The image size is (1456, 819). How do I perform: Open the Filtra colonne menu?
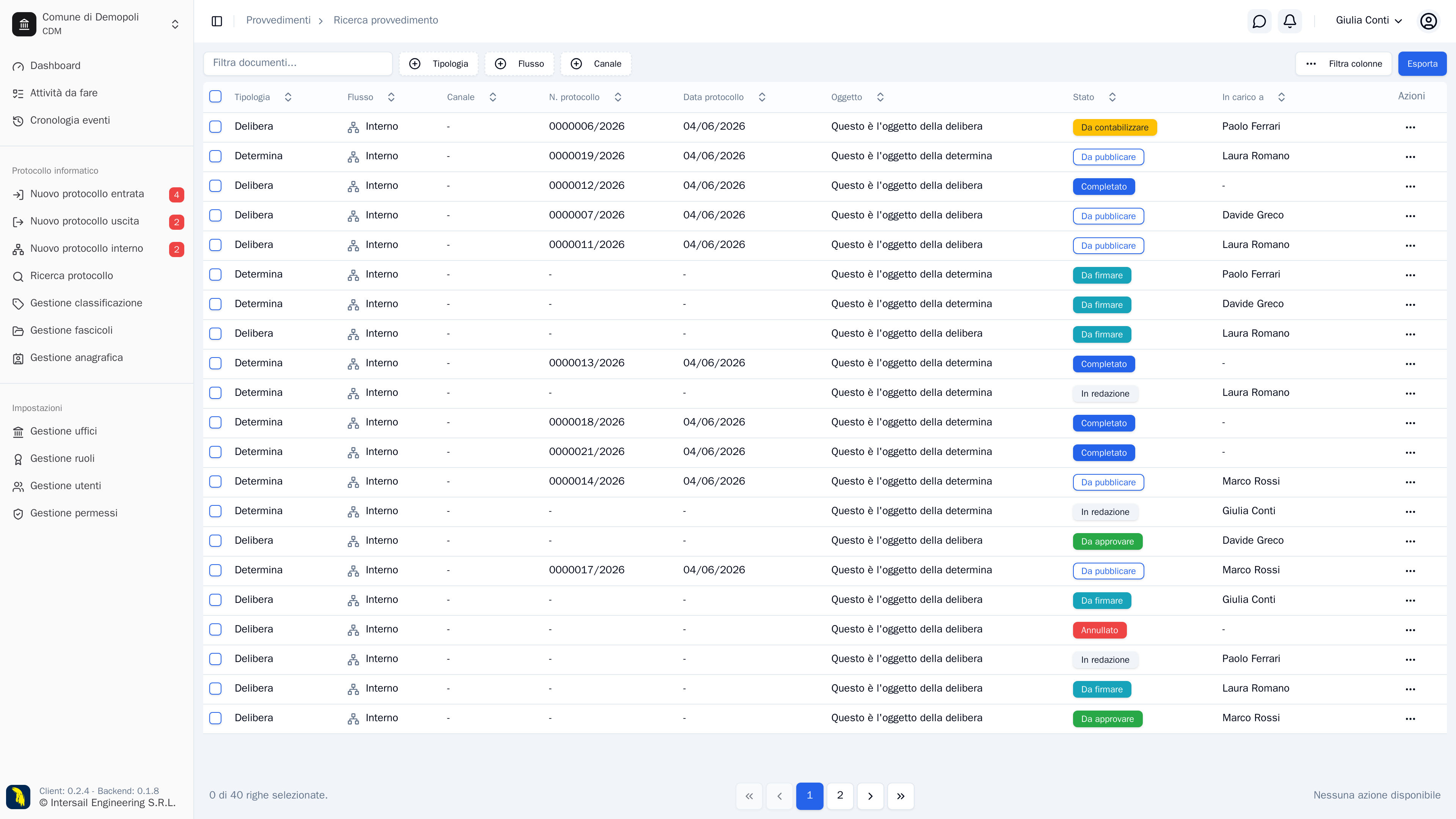click(1343, 64)
